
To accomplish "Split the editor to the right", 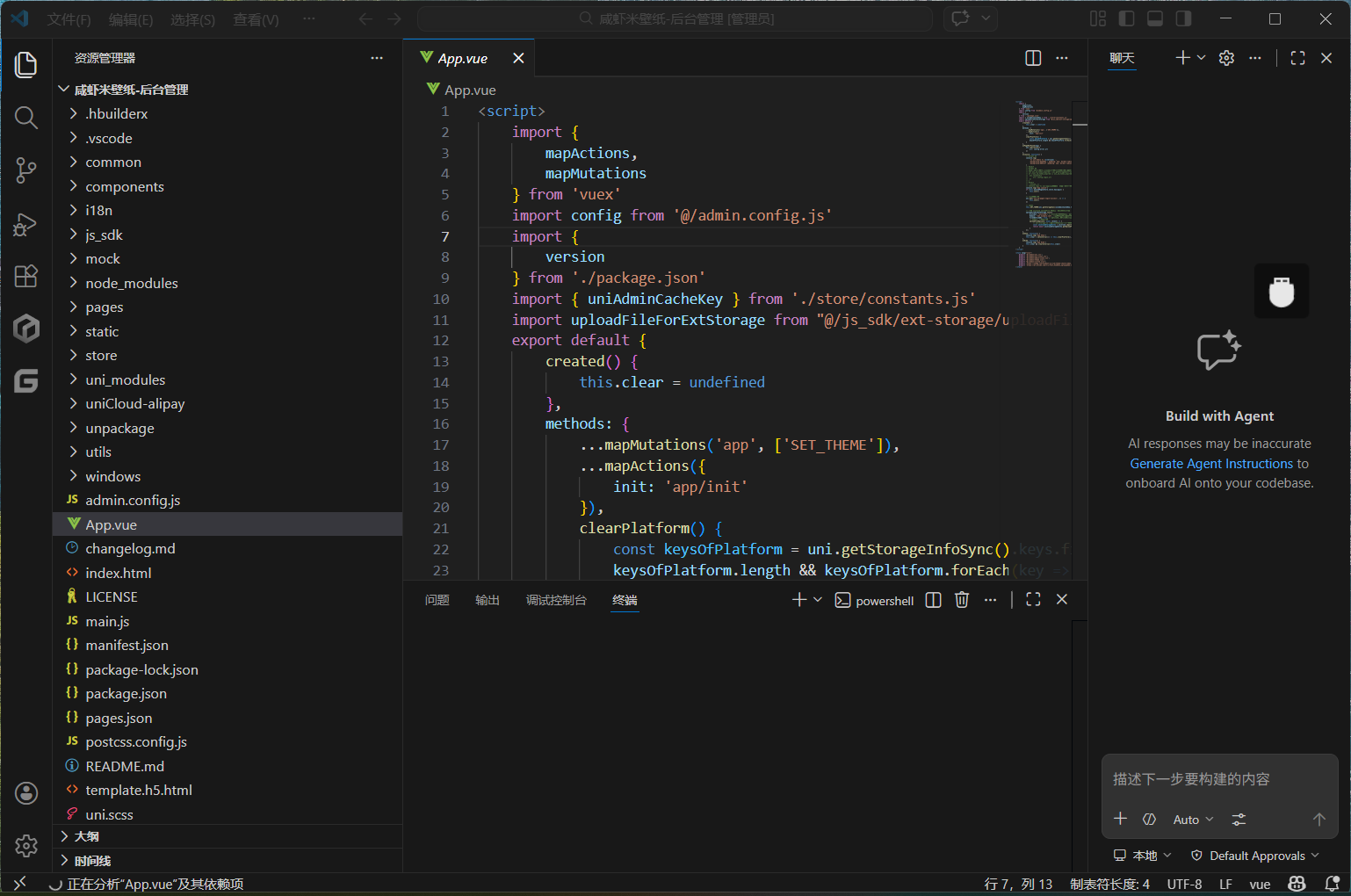I will click(x=1033, y=58).
